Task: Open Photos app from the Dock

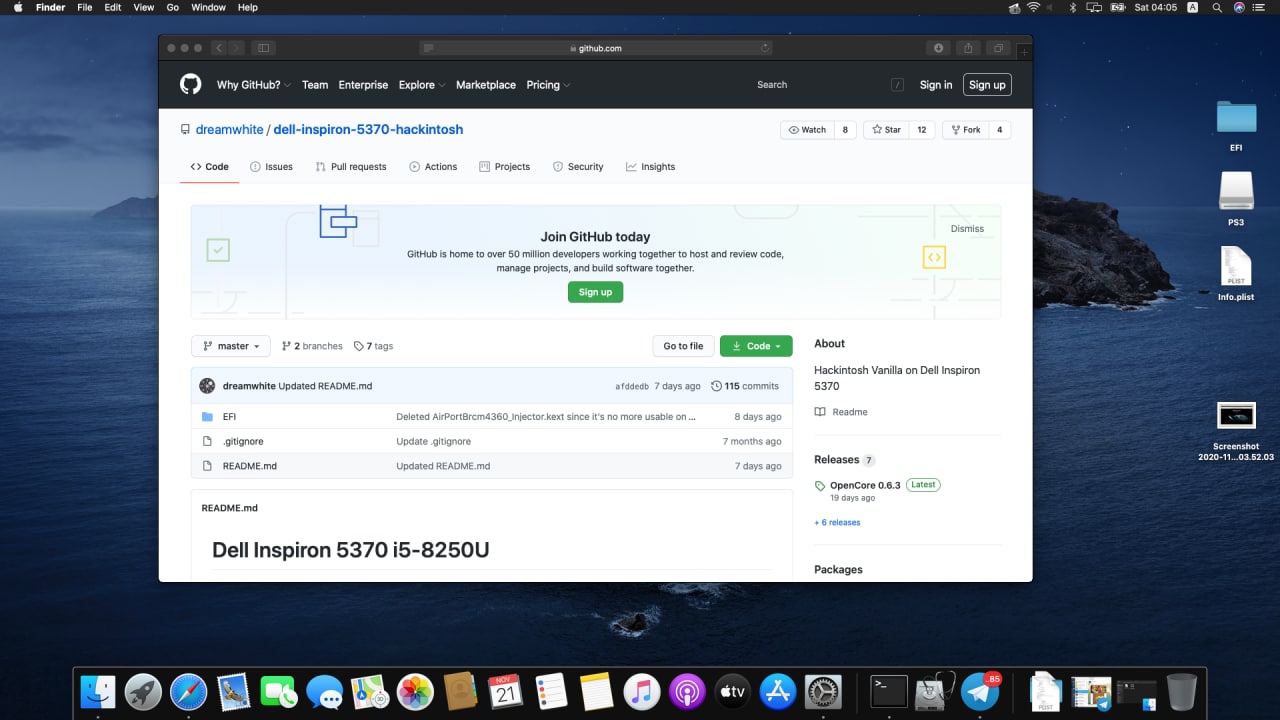Action: click(x=415, y=691)
